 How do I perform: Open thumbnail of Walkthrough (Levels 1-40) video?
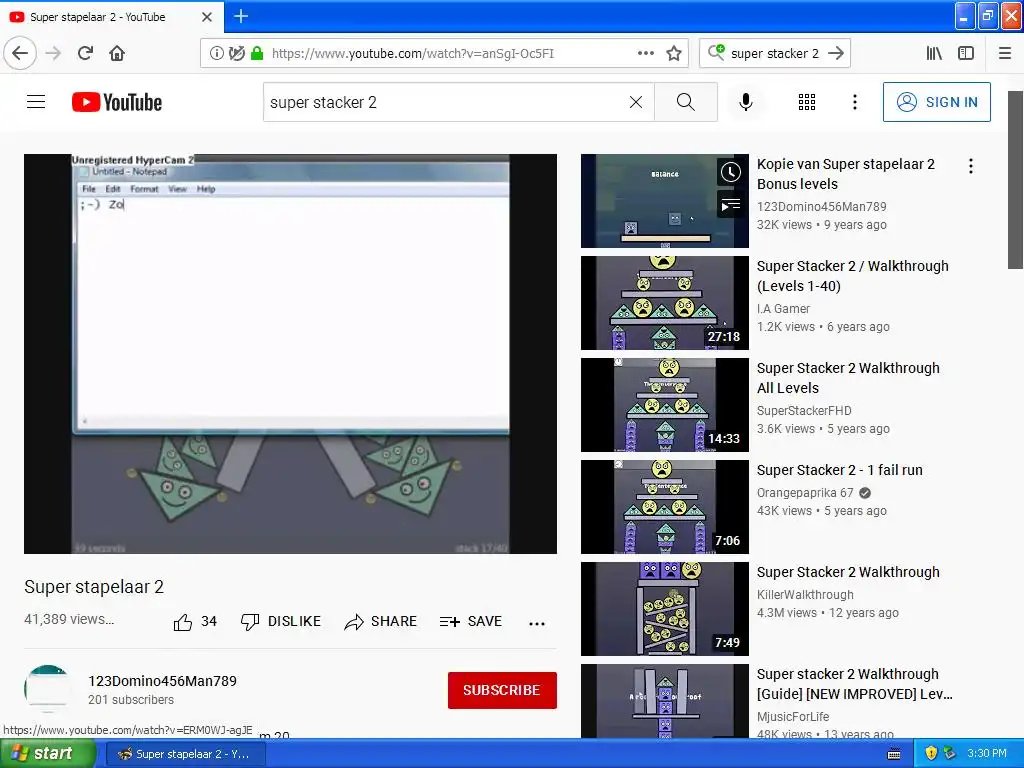pos(665,302)
